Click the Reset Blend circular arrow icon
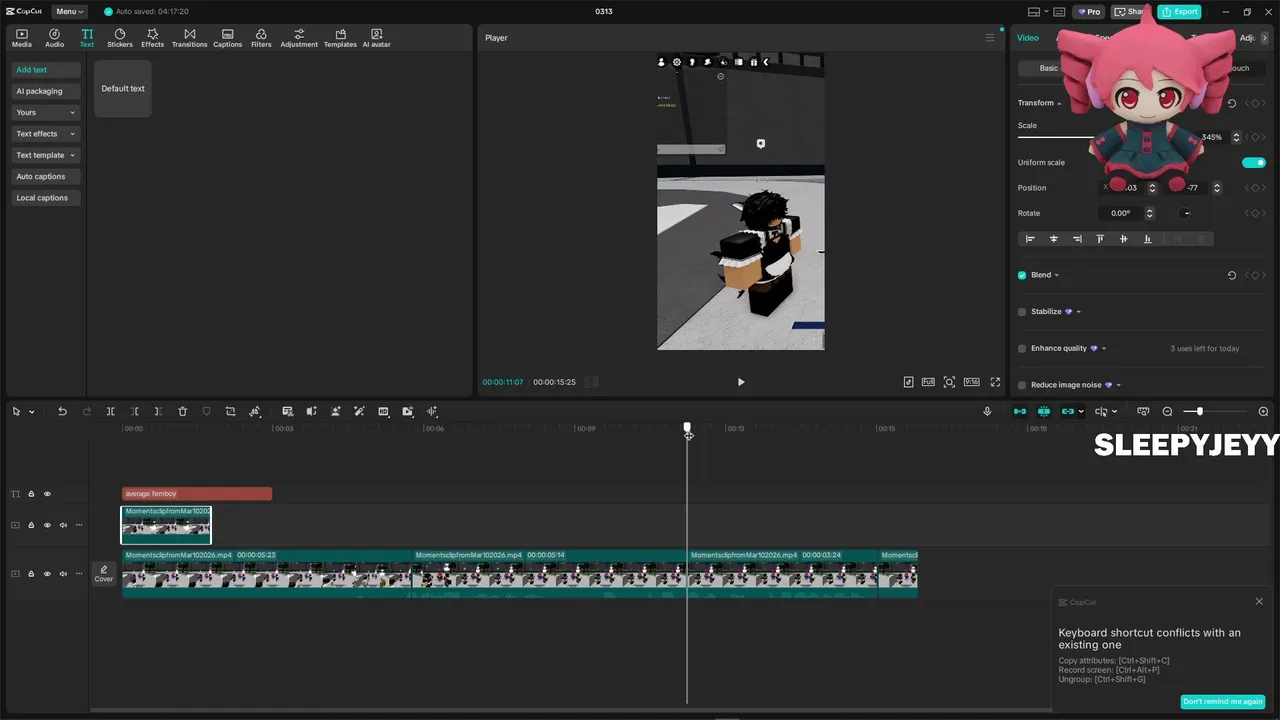Viewport: 1280px width, 720px height. [1232, 275]
